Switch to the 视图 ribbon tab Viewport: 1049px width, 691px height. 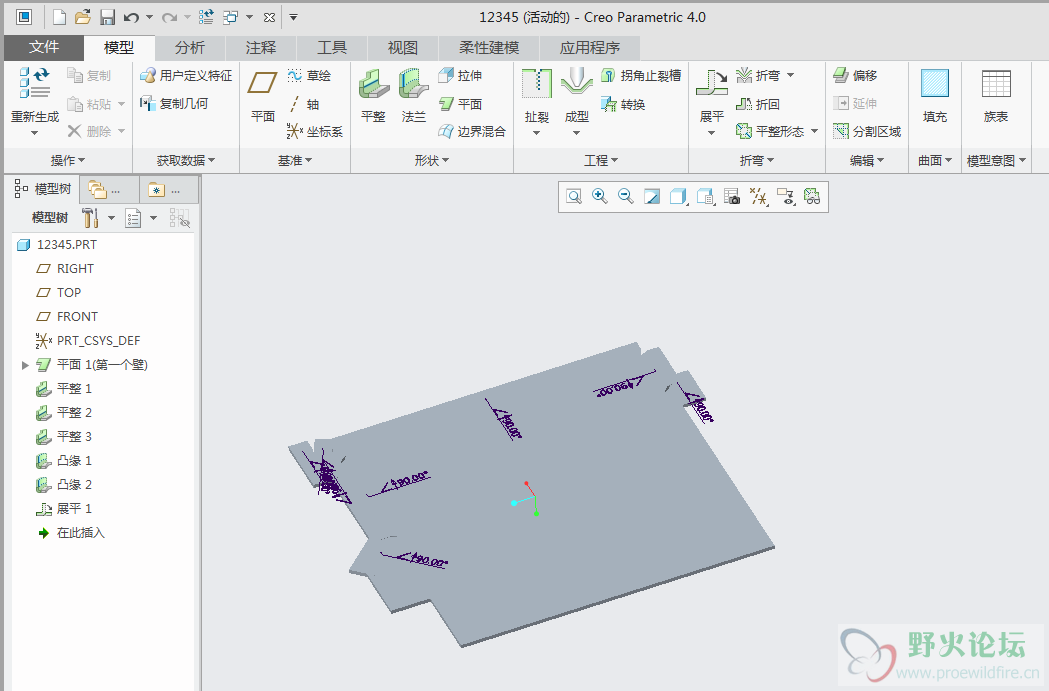403,47
